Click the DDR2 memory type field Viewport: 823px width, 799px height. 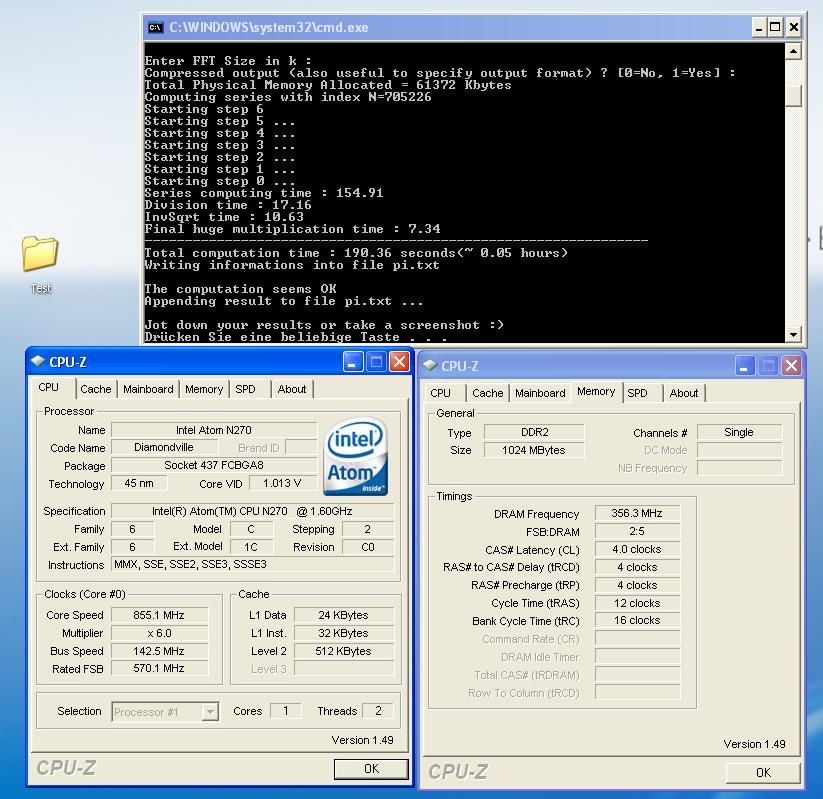click(x=534, y=432)
